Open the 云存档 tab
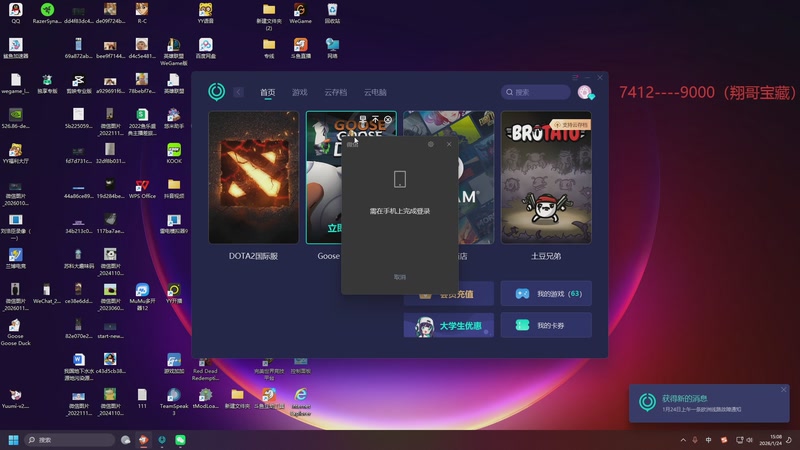 tap(335, 92)
